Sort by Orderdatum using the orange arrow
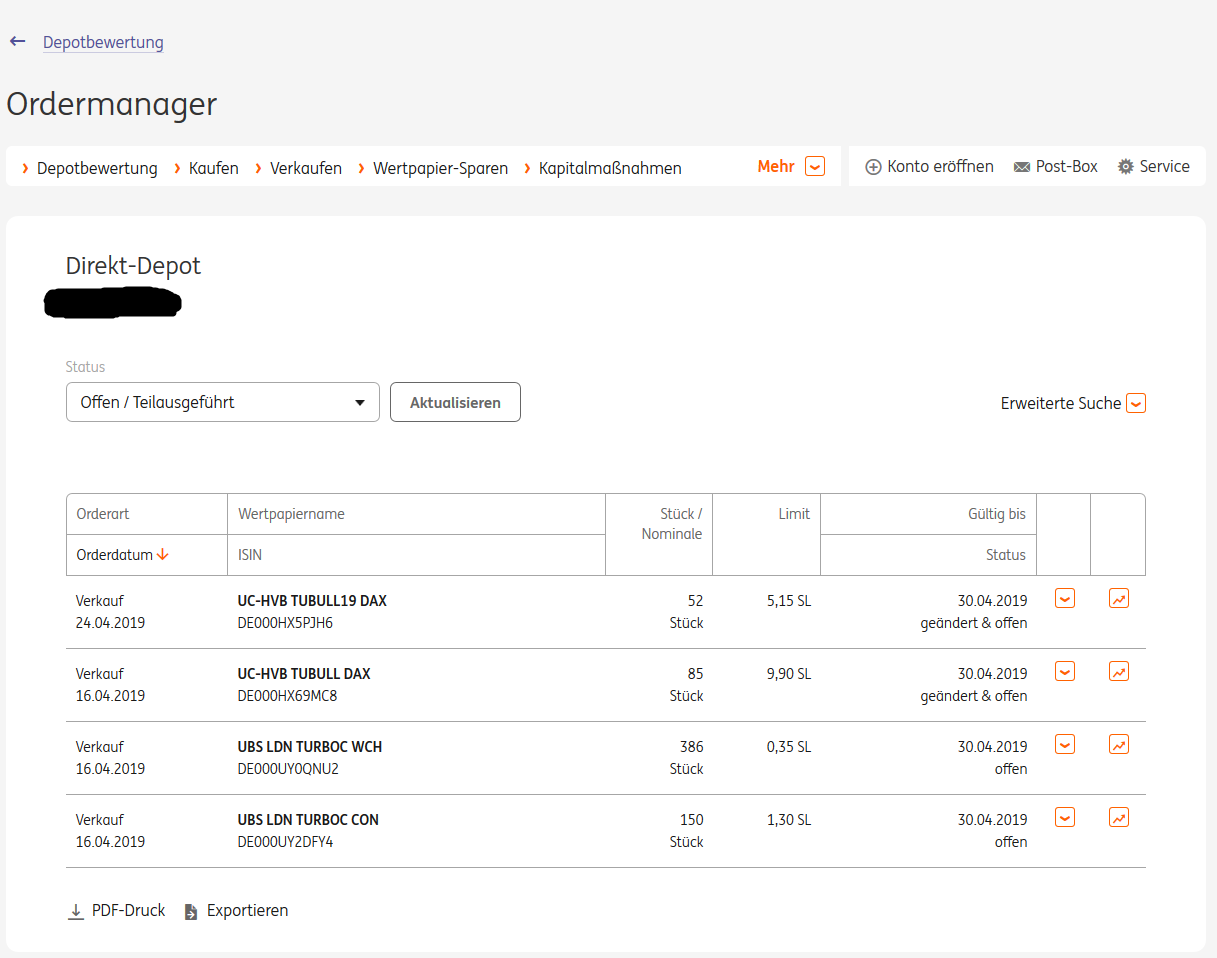This screenshot has width=1217, height=958. [163, 554]
